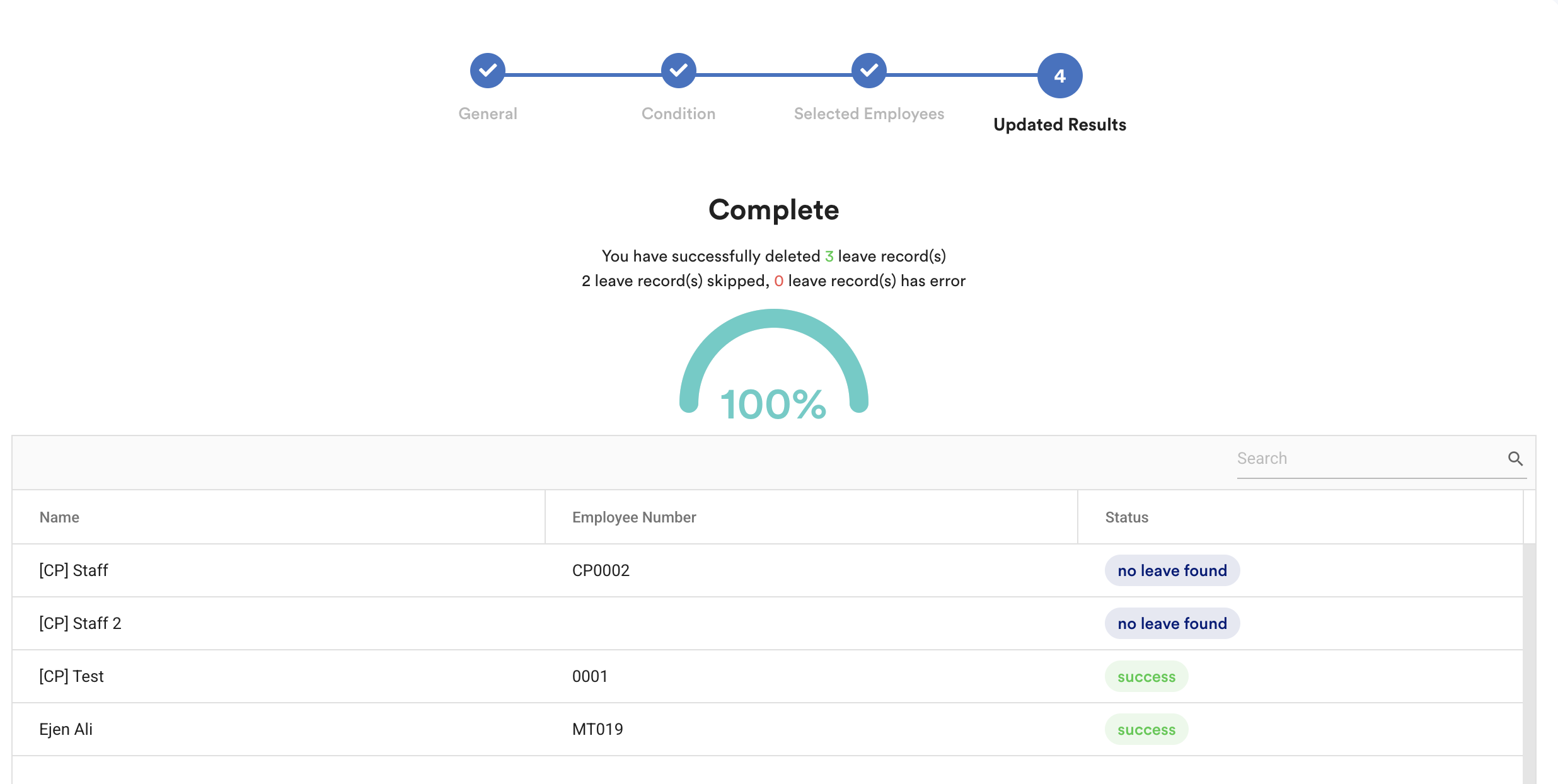Select the Ejen Ali name cell
The width and height of the screenshot is (1558, 784).
(x=66, y=729)
